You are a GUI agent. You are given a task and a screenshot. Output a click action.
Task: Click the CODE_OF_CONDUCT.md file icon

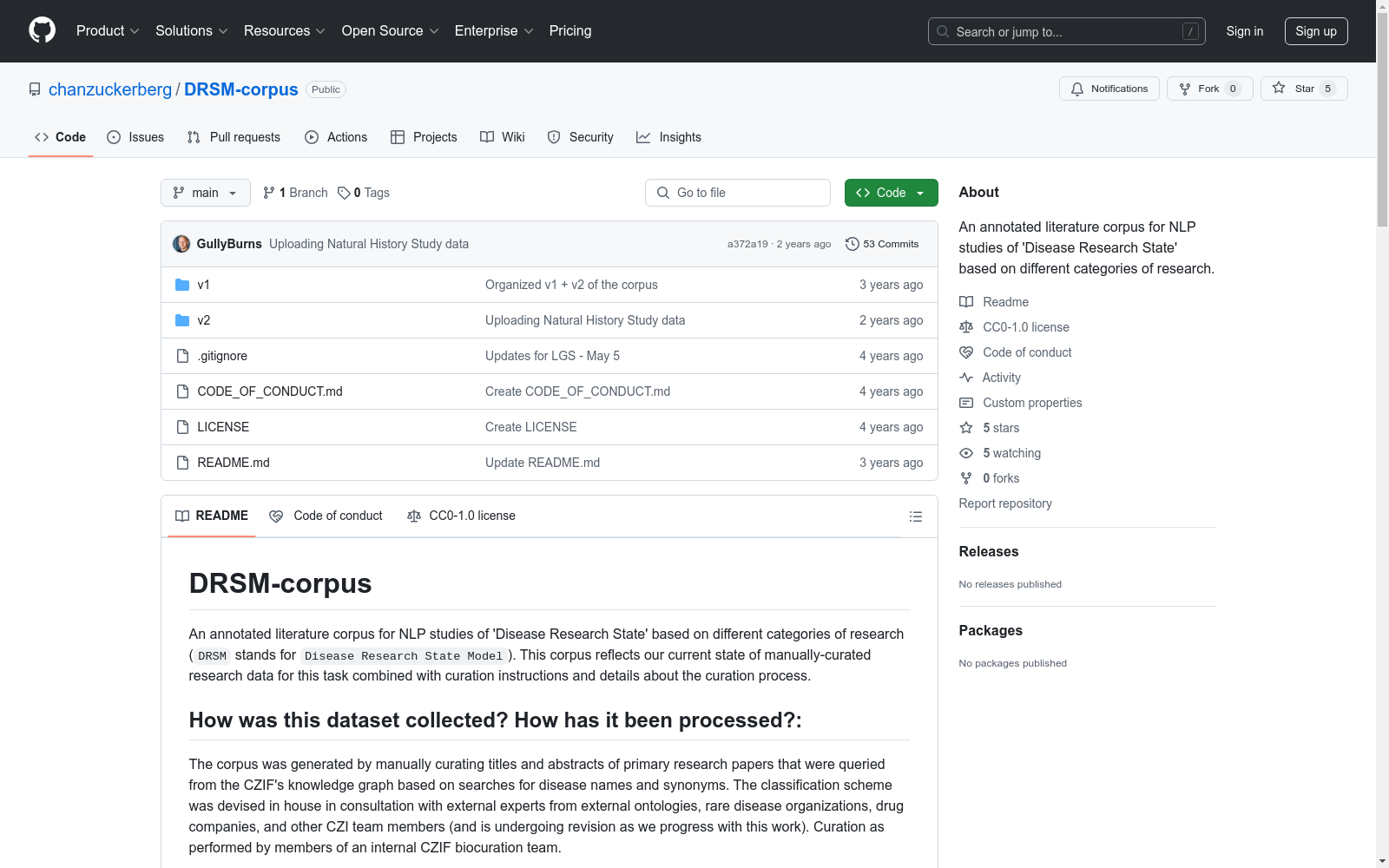coord(182,391)
